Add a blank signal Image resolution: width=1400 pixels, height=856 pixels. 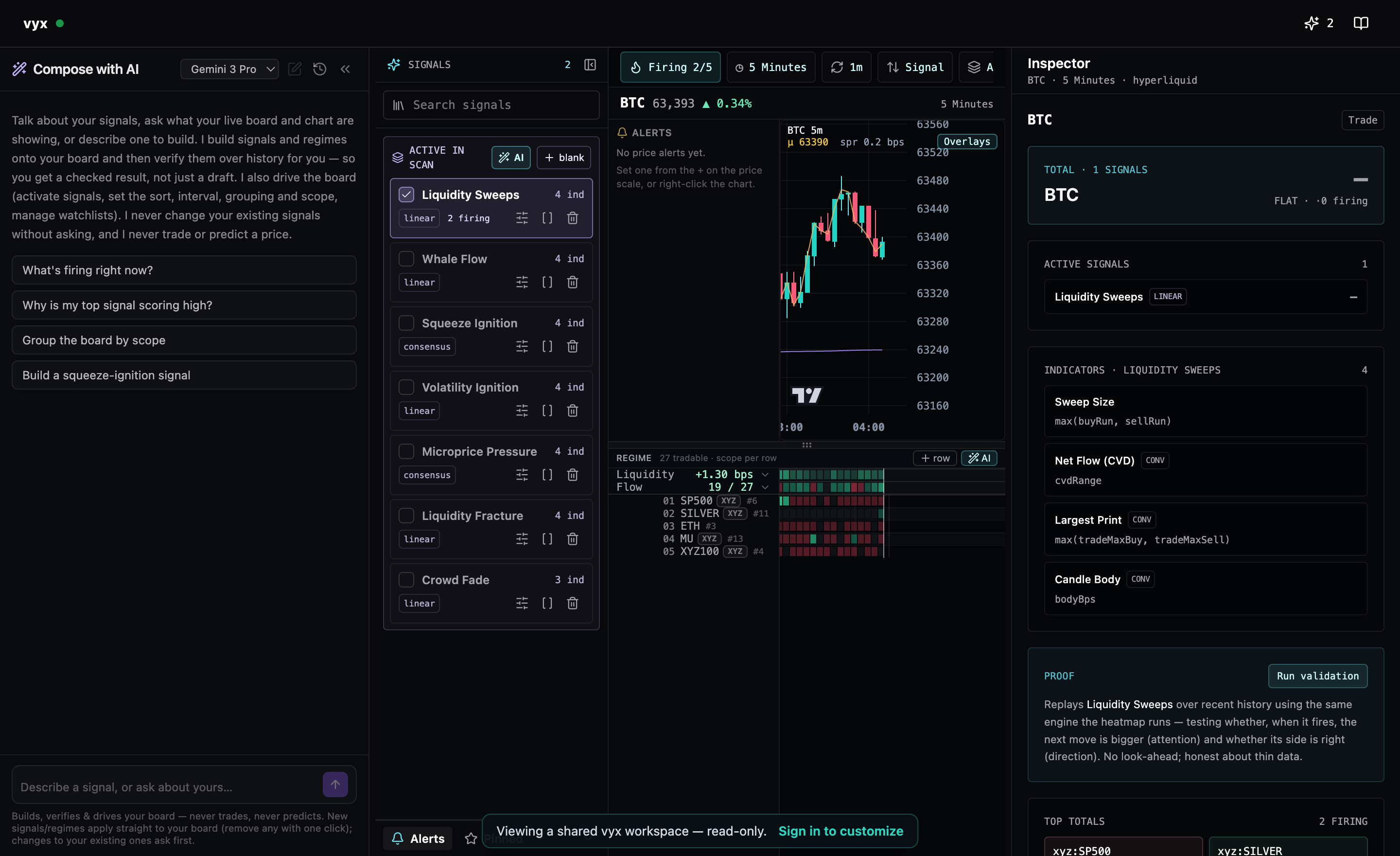563,158
